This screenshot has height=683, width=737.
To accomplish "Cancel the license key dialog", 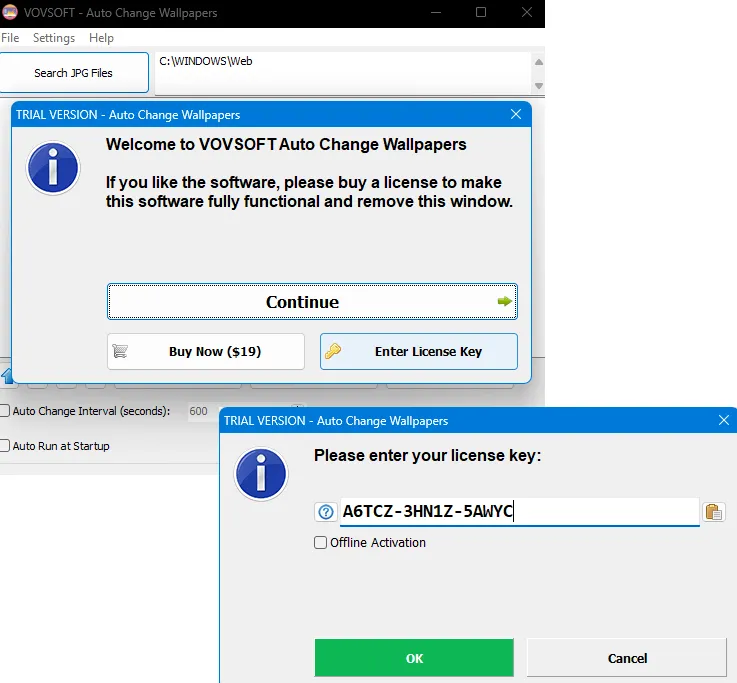I will (627, 658).
